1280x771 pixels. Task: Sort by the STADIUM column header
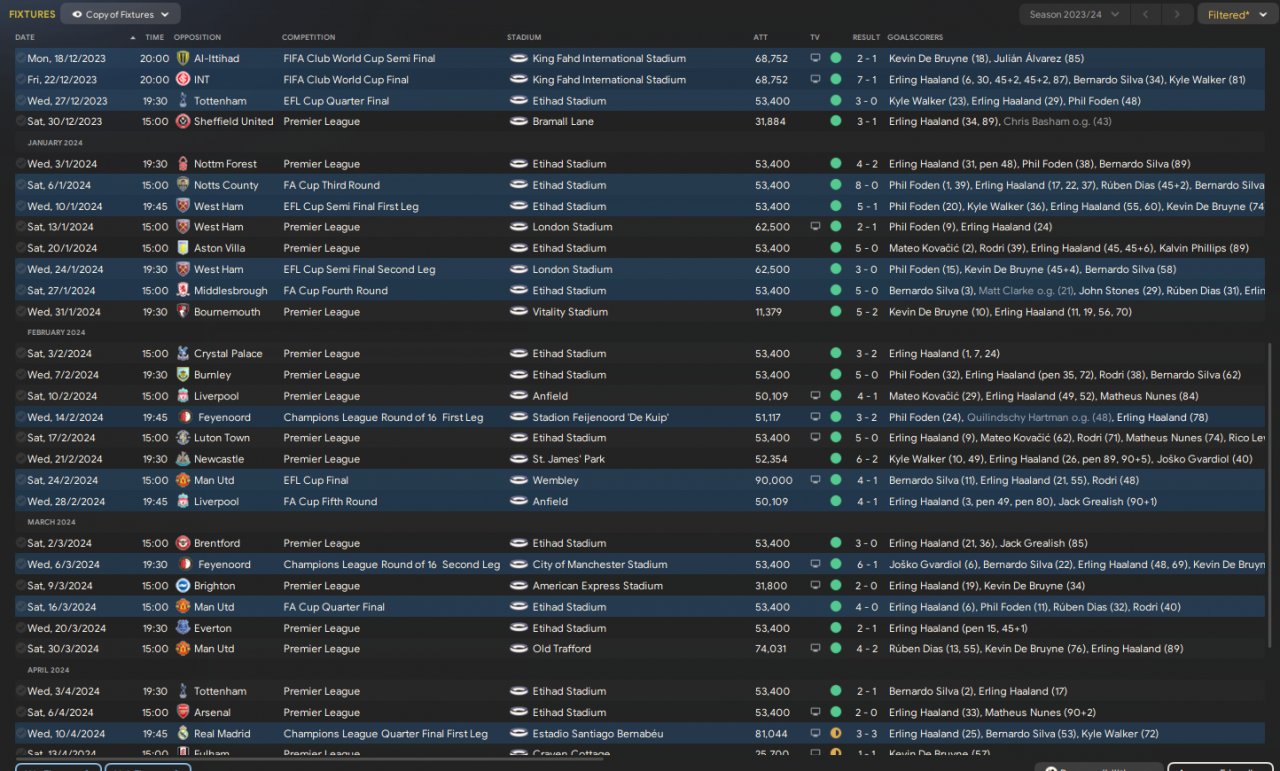tap(524, 38)
